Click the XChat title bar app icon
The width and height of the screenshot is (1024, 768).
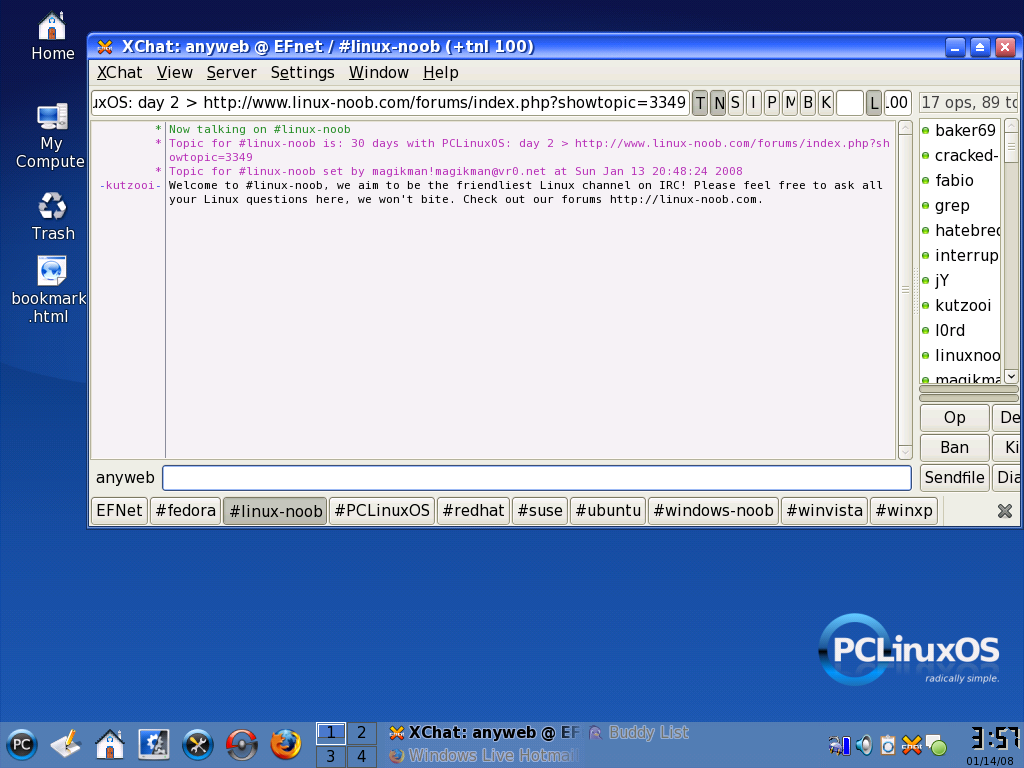104,47
